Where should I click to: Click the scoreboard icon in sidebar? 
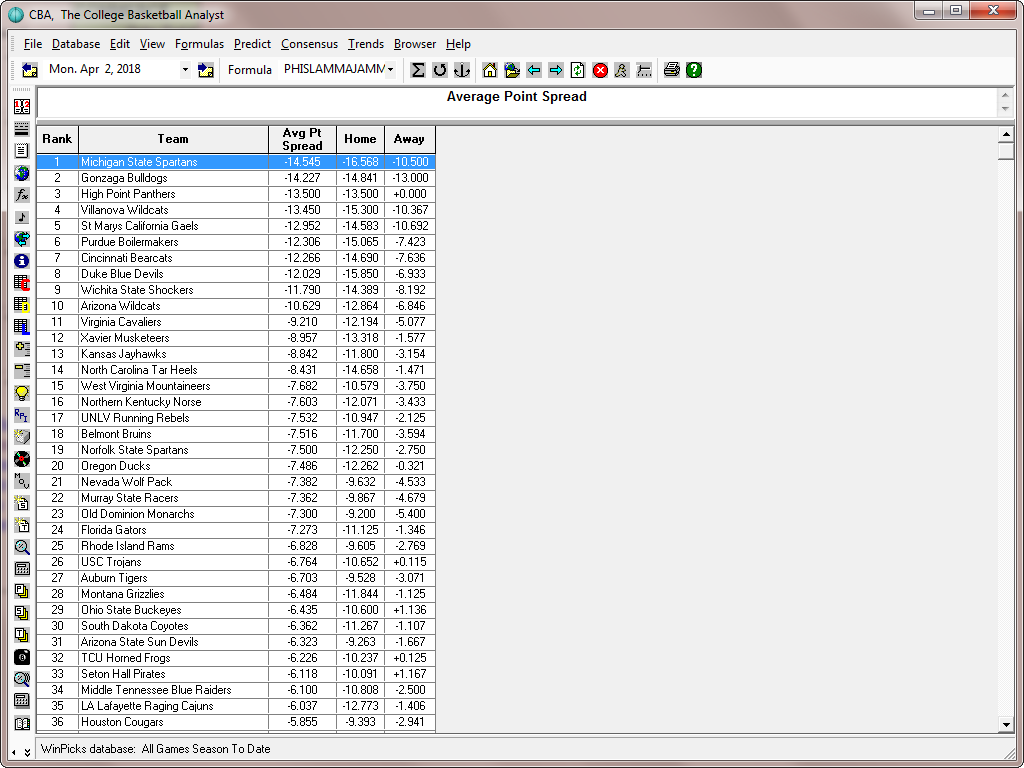click(x=22, y=106)
